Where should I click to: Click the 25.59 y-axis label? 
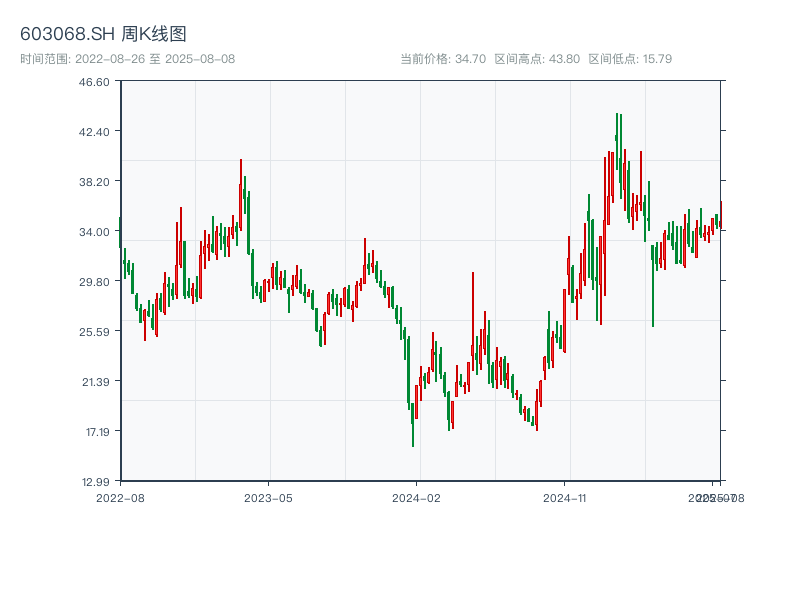click(x=94, y=332)
